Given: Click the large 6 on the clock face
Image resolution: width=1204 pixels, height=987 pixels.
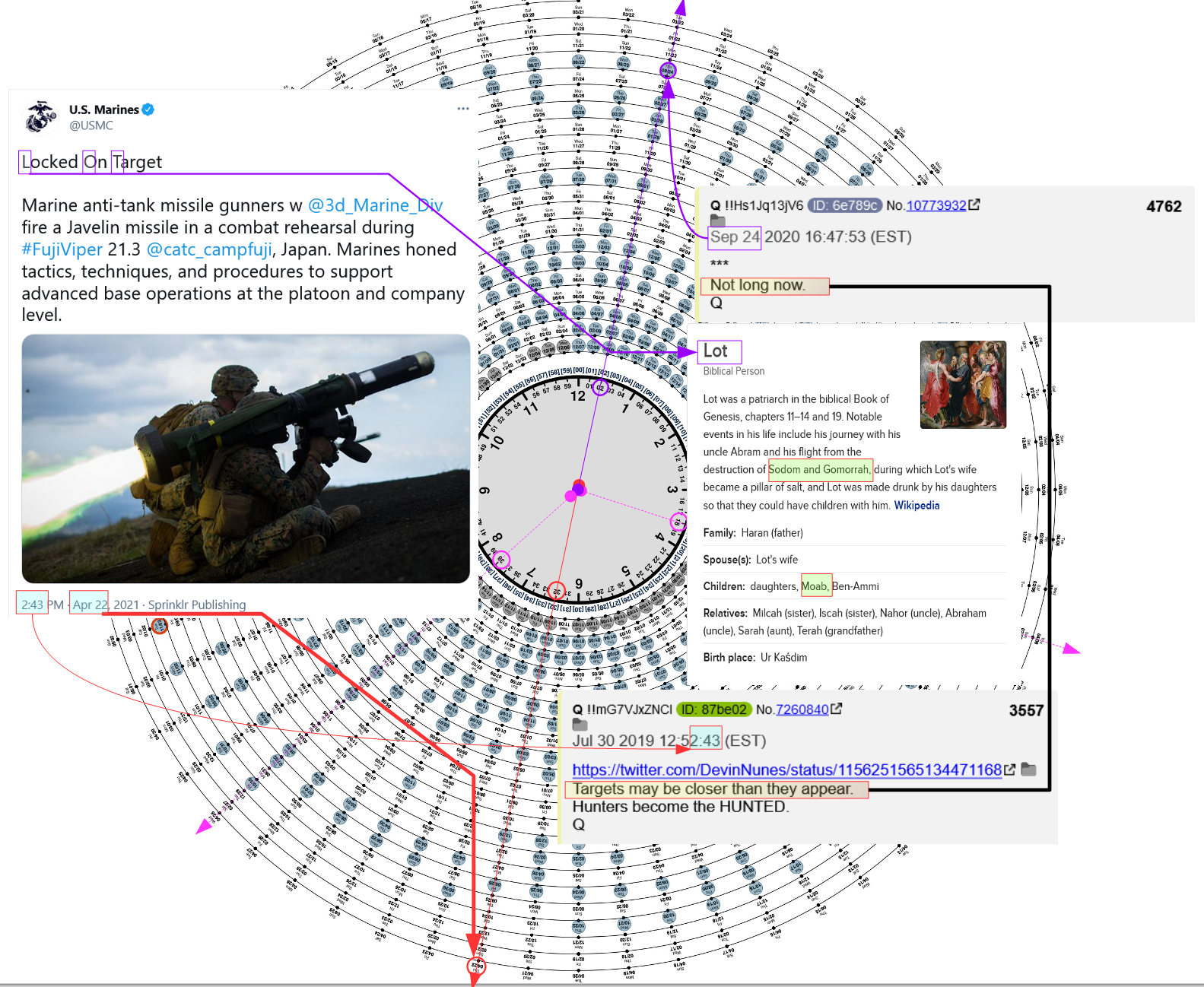Looking at the screenshot, I should tap(579, 584).
